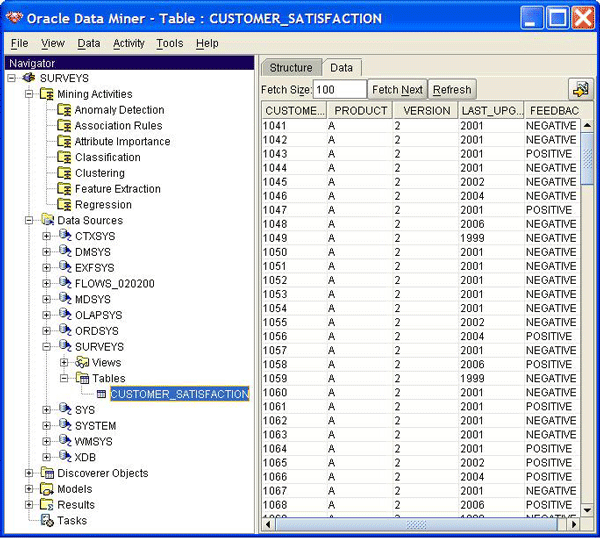Image resolution: width=600 pixels, height=538 pixels.
Task: Click the SURVEYS connection icon at tree root
Action: [30, 78]
